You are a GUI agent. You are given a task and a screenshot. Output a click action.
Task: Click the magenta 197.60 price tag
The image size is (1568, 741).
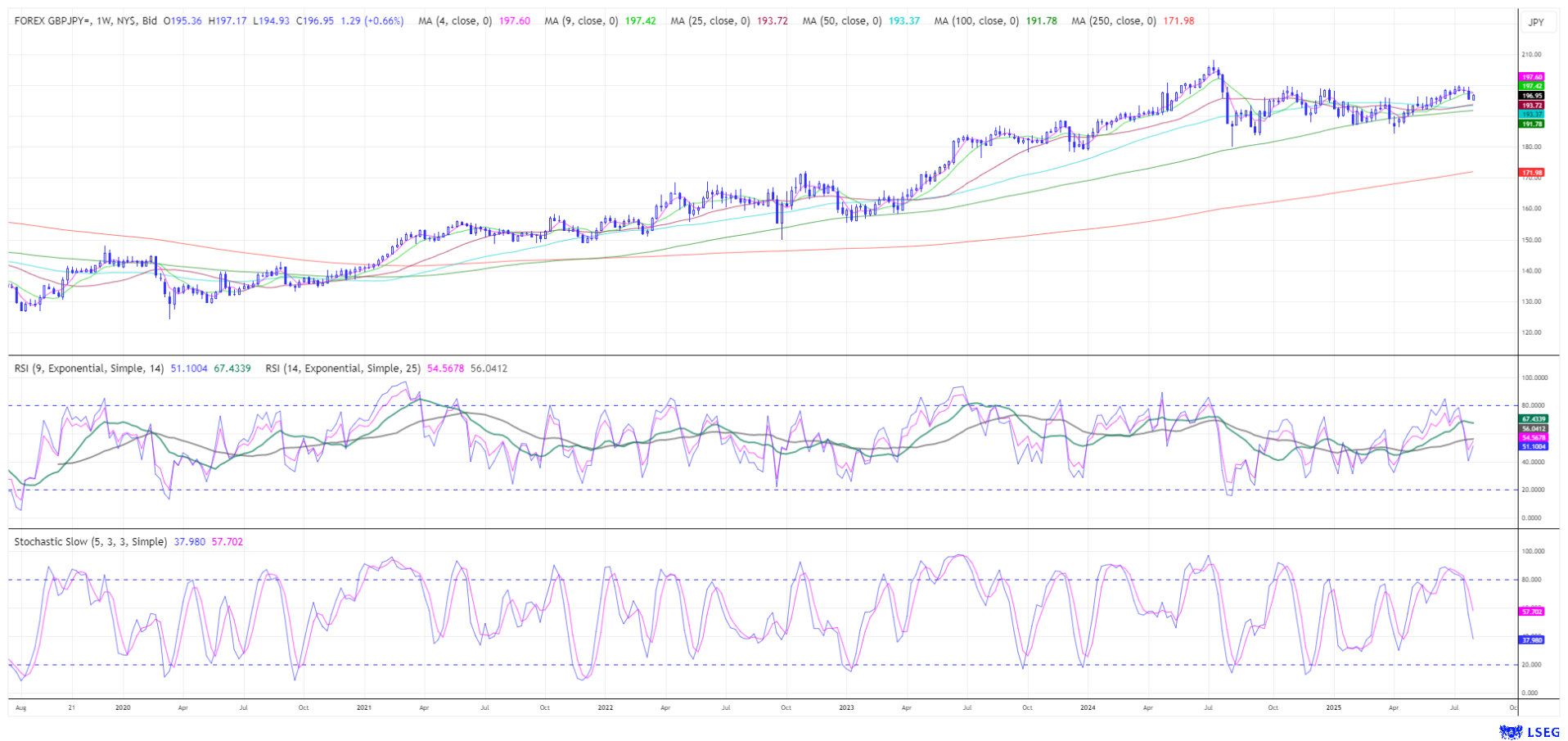(x=1531, y=77)
